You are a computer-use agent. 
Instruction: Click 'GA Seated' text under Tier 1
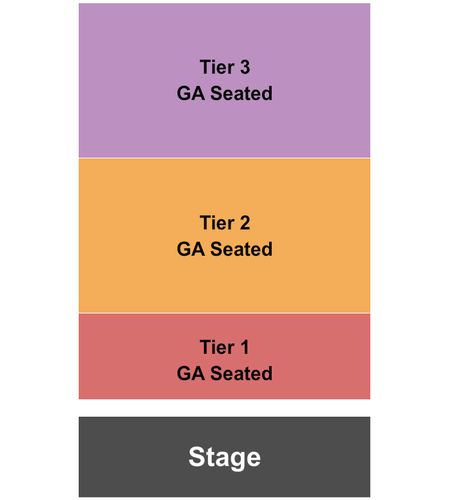[x=224, y=373]
